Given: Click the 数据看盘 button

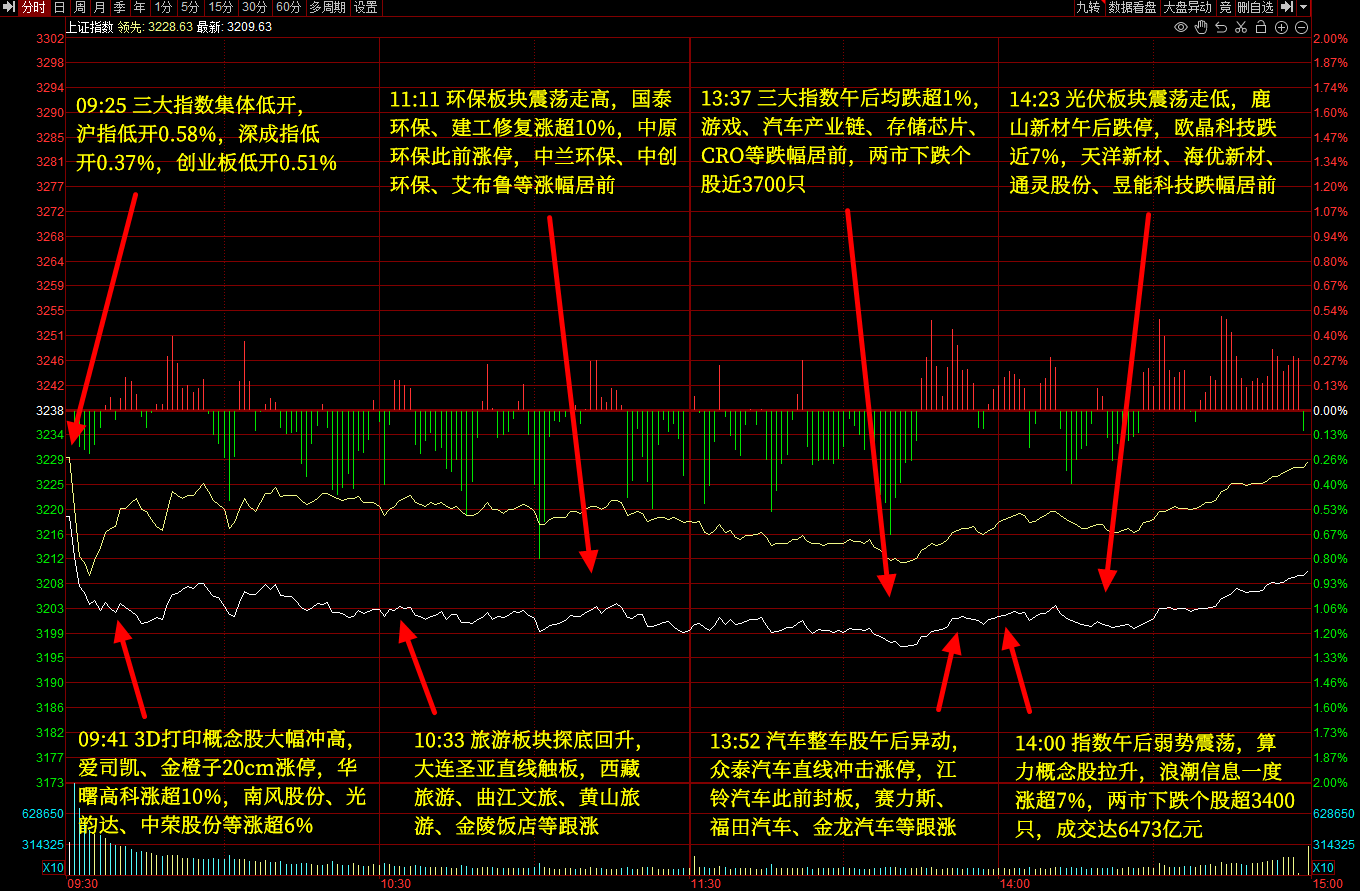Looking at the screenshot, I should click(x=1132, y=7).
